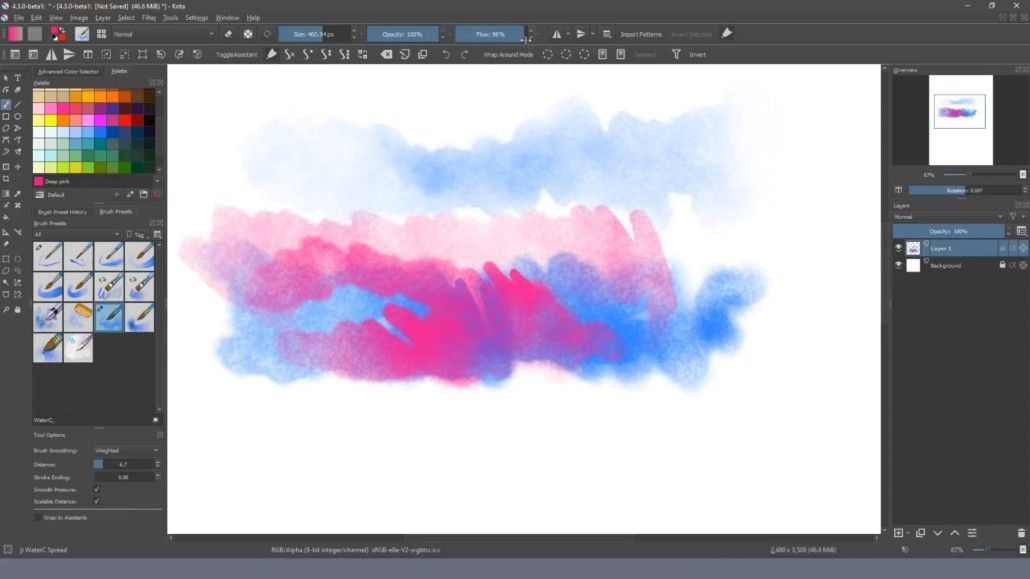
Task: Delete layer with the trash icon
Action: pyautogui.click(x=1021, y=533)
